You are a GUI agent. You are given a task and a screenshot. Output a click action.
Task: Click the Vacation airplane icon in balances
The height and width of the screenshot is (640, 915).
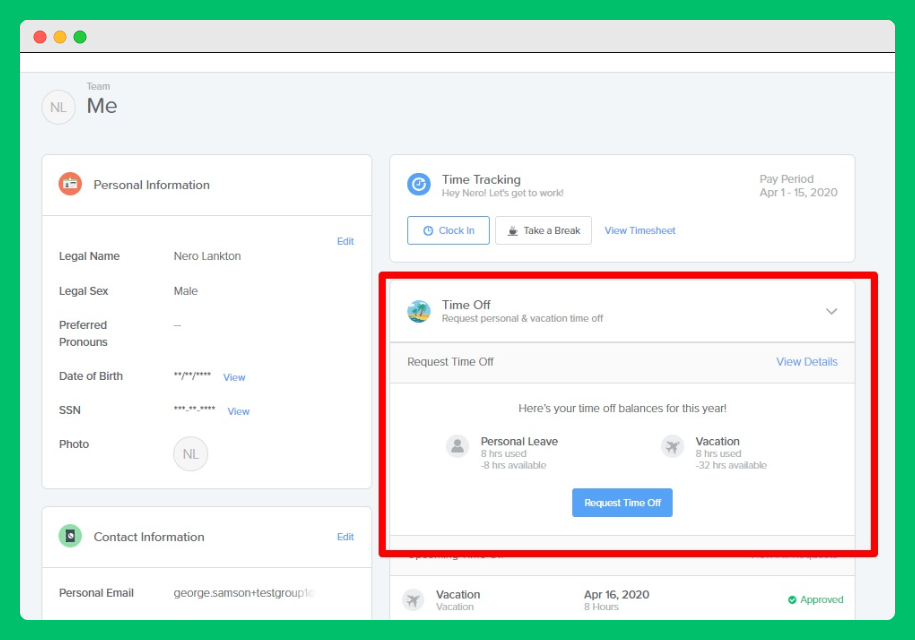point(673,447)
